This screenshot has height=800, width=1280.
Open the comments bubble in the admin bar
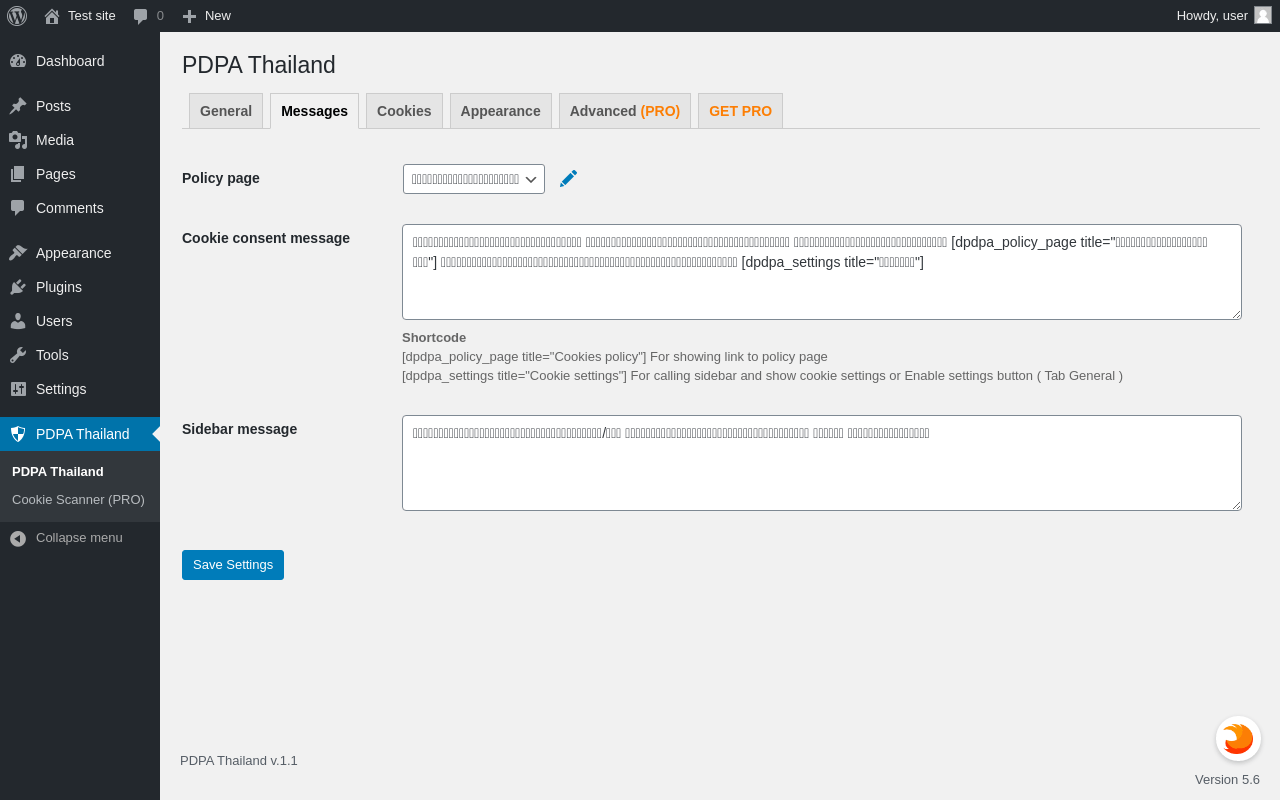(141, 16)
